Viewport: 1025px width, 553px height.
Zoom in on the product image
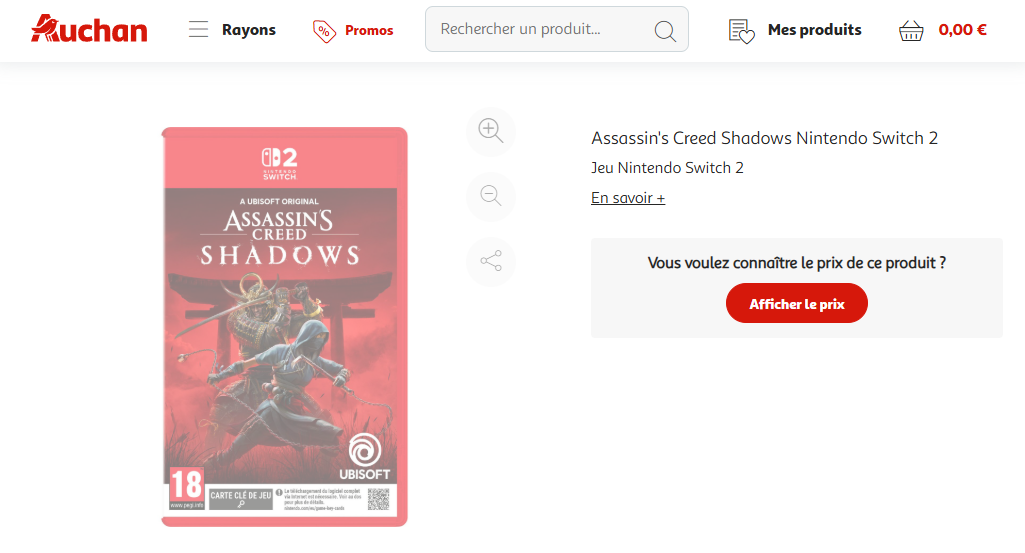tap(491, 131)
